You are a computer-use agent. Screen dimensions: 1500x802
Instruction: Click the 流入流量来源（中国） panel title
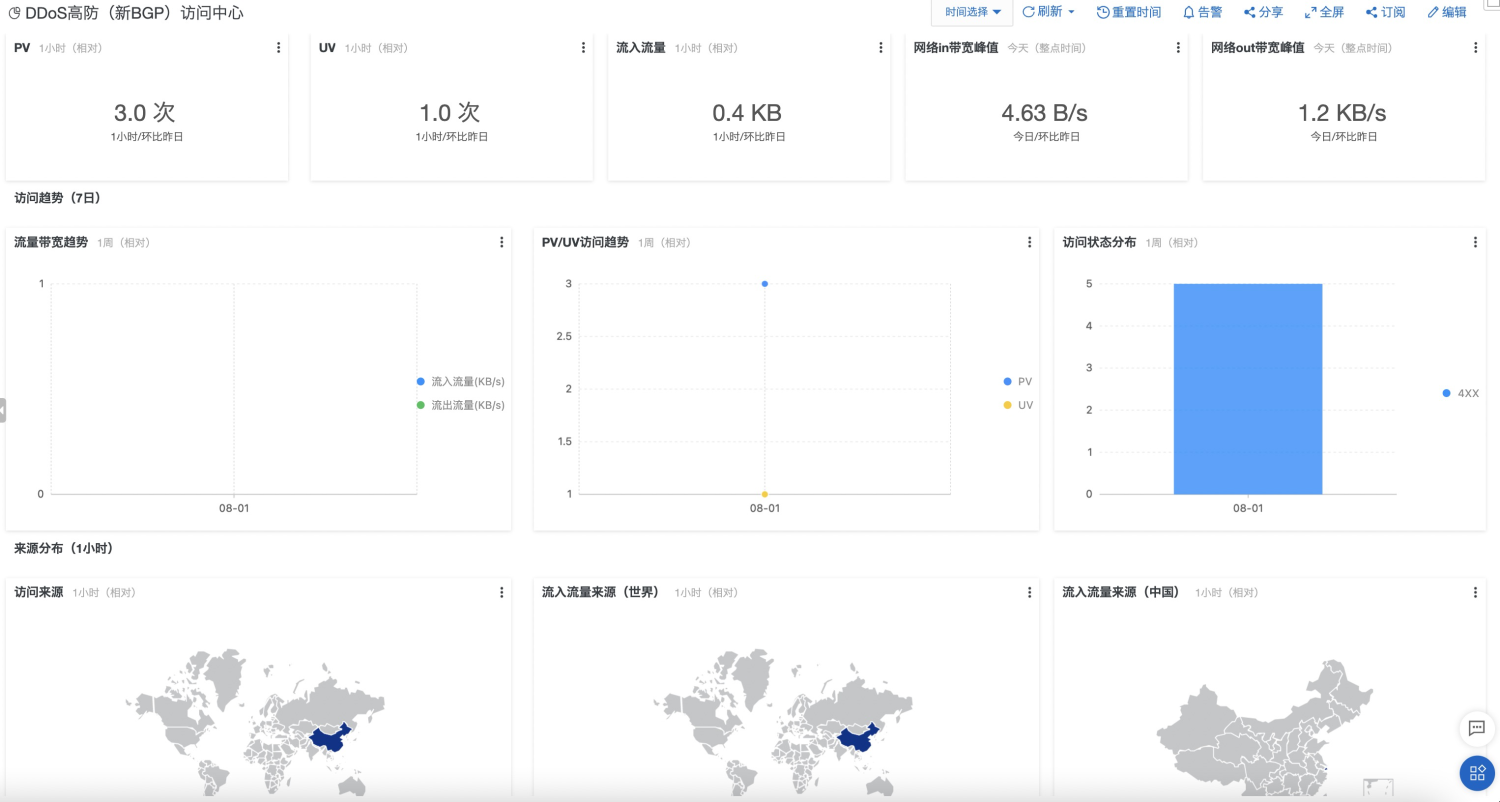coord(1121,592)
